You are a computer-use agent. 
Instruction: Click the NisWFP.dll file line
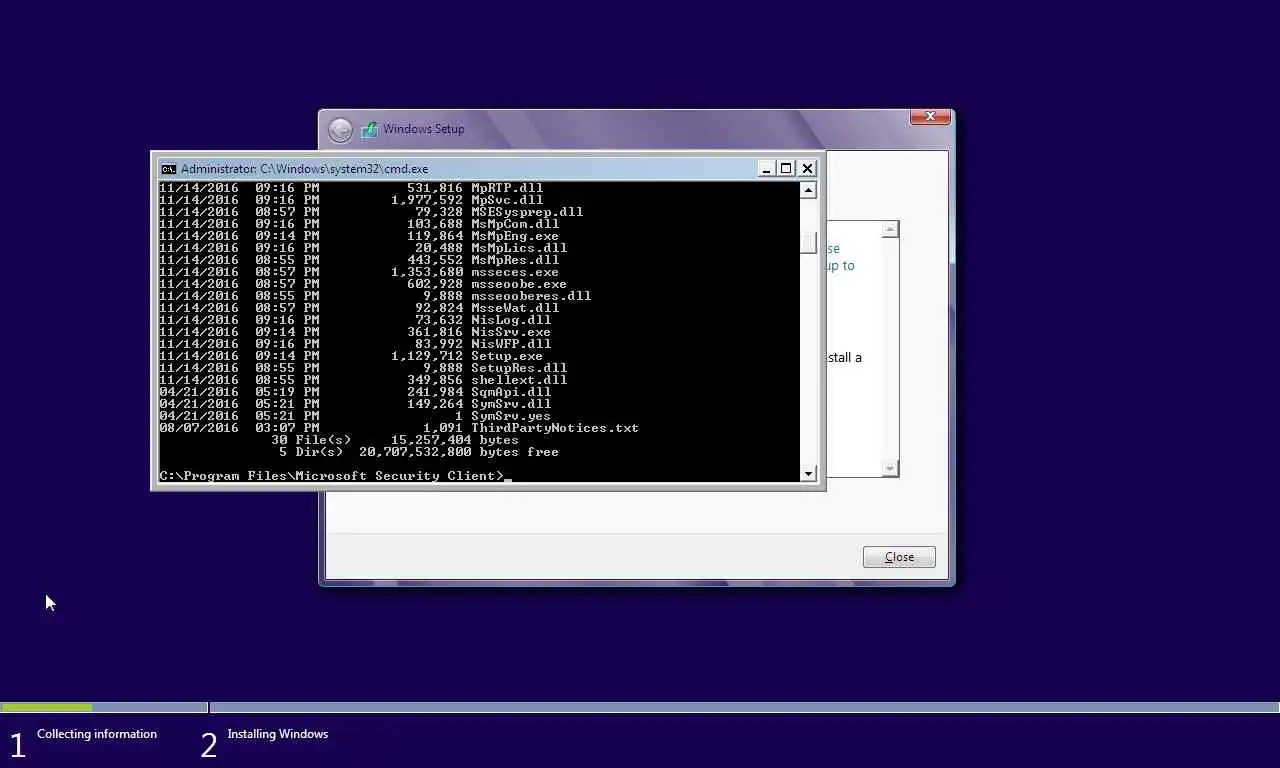coord(355,344)
